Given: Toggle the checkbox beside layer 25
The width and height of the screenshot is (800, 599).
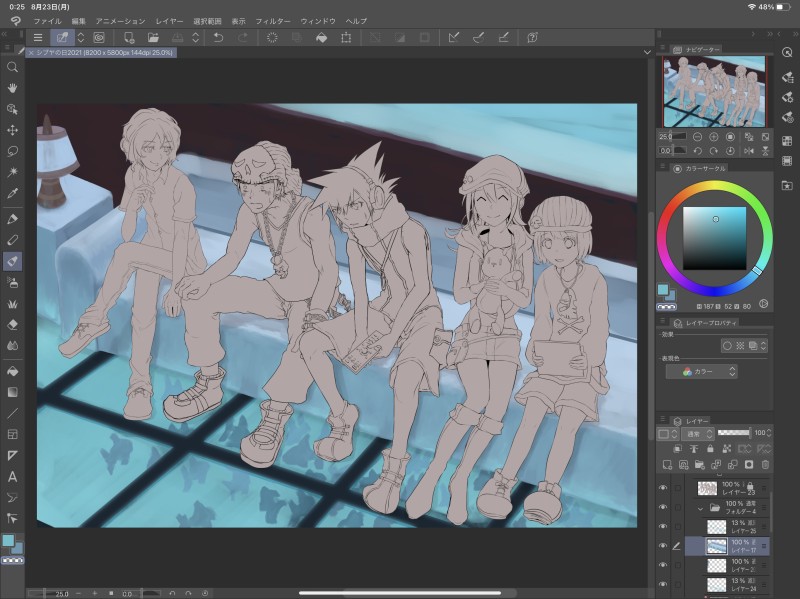Looking at the screenshot, I should [678, 526].
